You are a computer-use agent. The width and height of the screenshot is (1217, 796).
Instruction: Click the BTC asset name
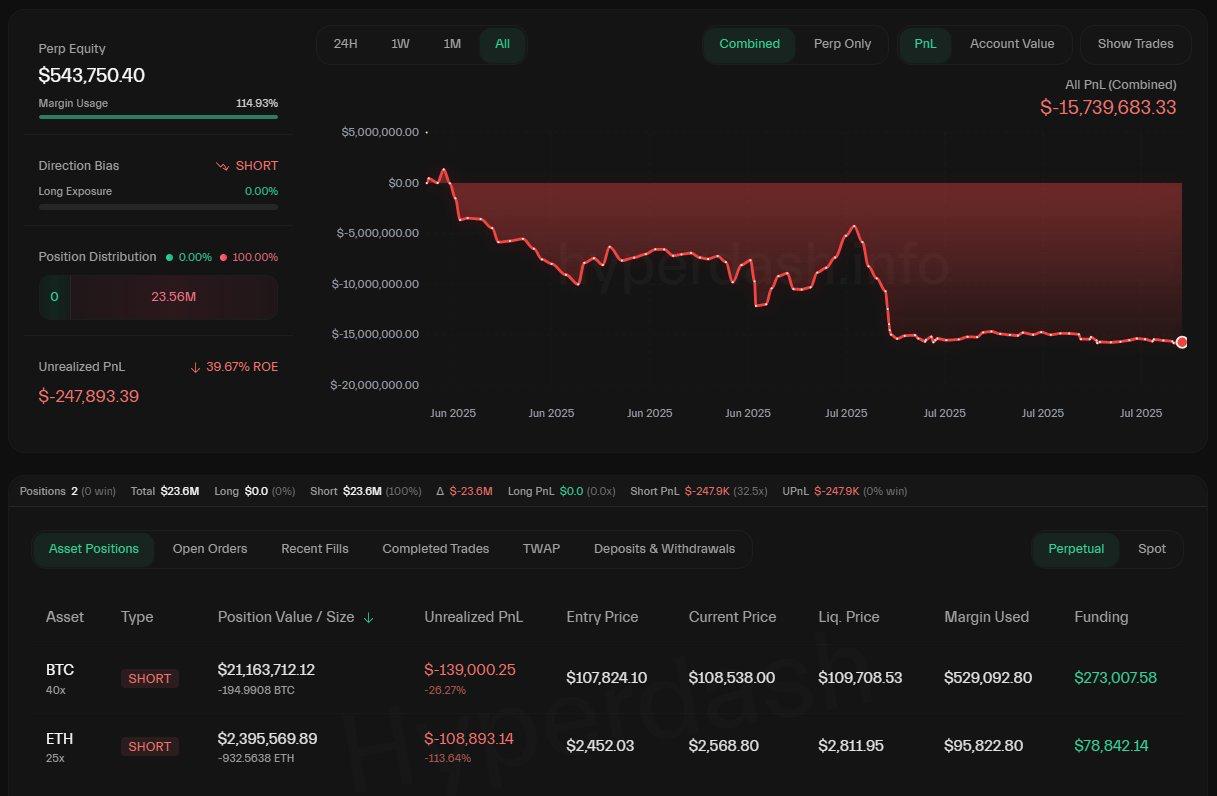click(x=60, y=670)
